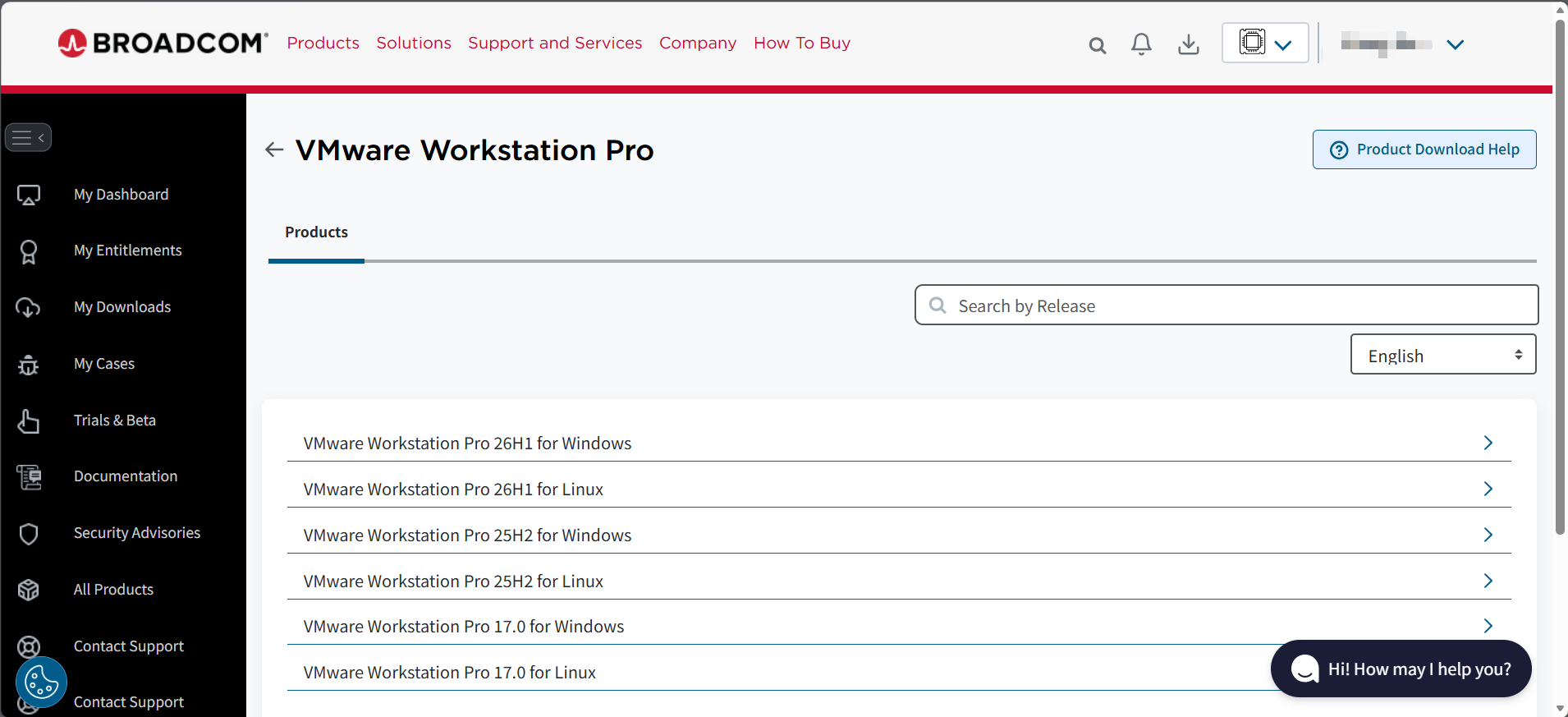Open the search magnifier in header

click(1098, 45)
